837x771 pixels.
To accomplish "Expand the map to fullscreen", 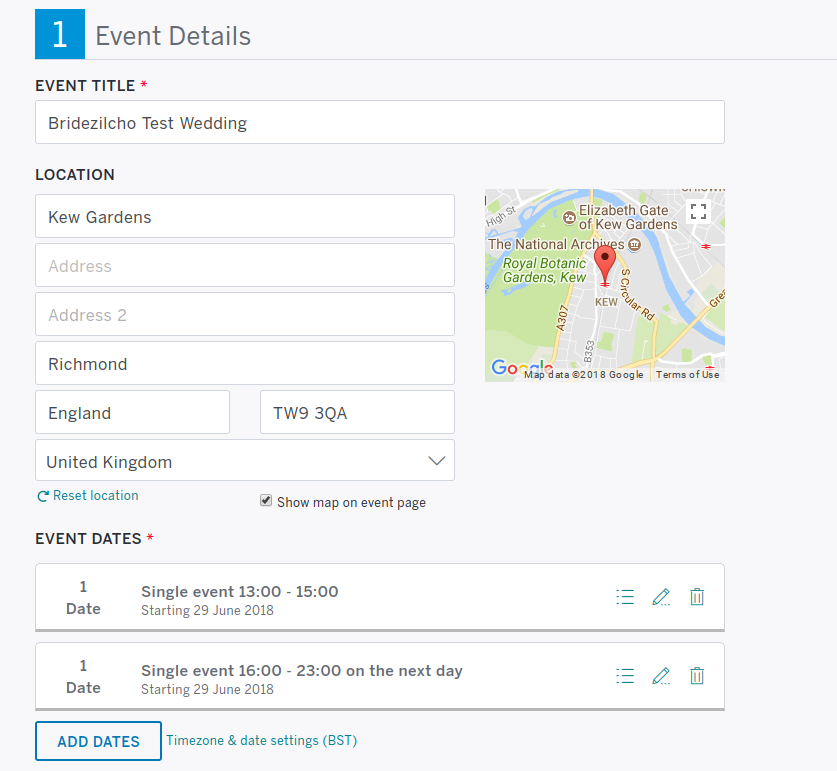I will [x=698, y=211].
